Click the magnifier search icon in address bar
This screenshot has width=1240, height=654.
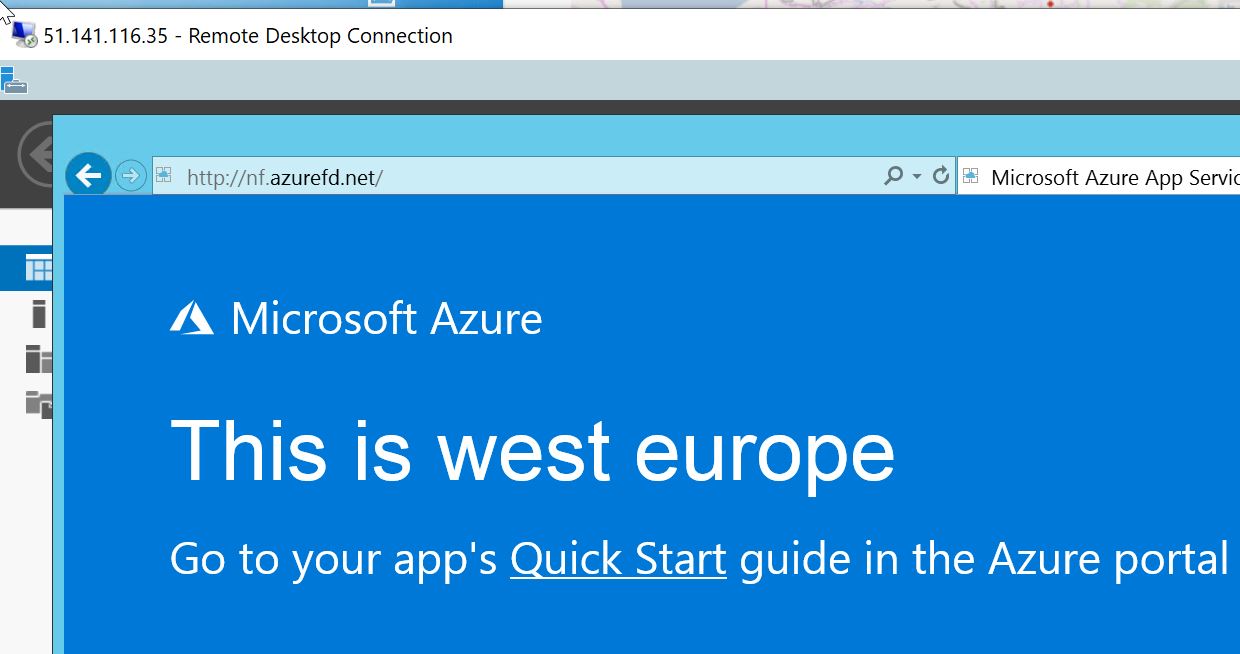coord(894,176)
